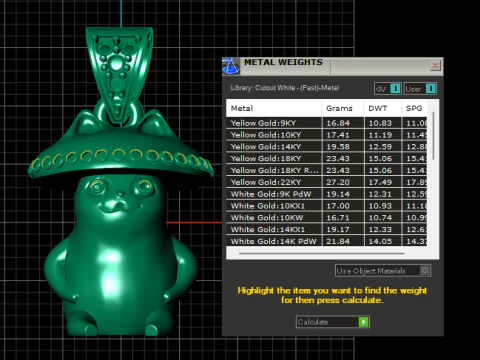Click the SPG column header

tap(414, 108)
